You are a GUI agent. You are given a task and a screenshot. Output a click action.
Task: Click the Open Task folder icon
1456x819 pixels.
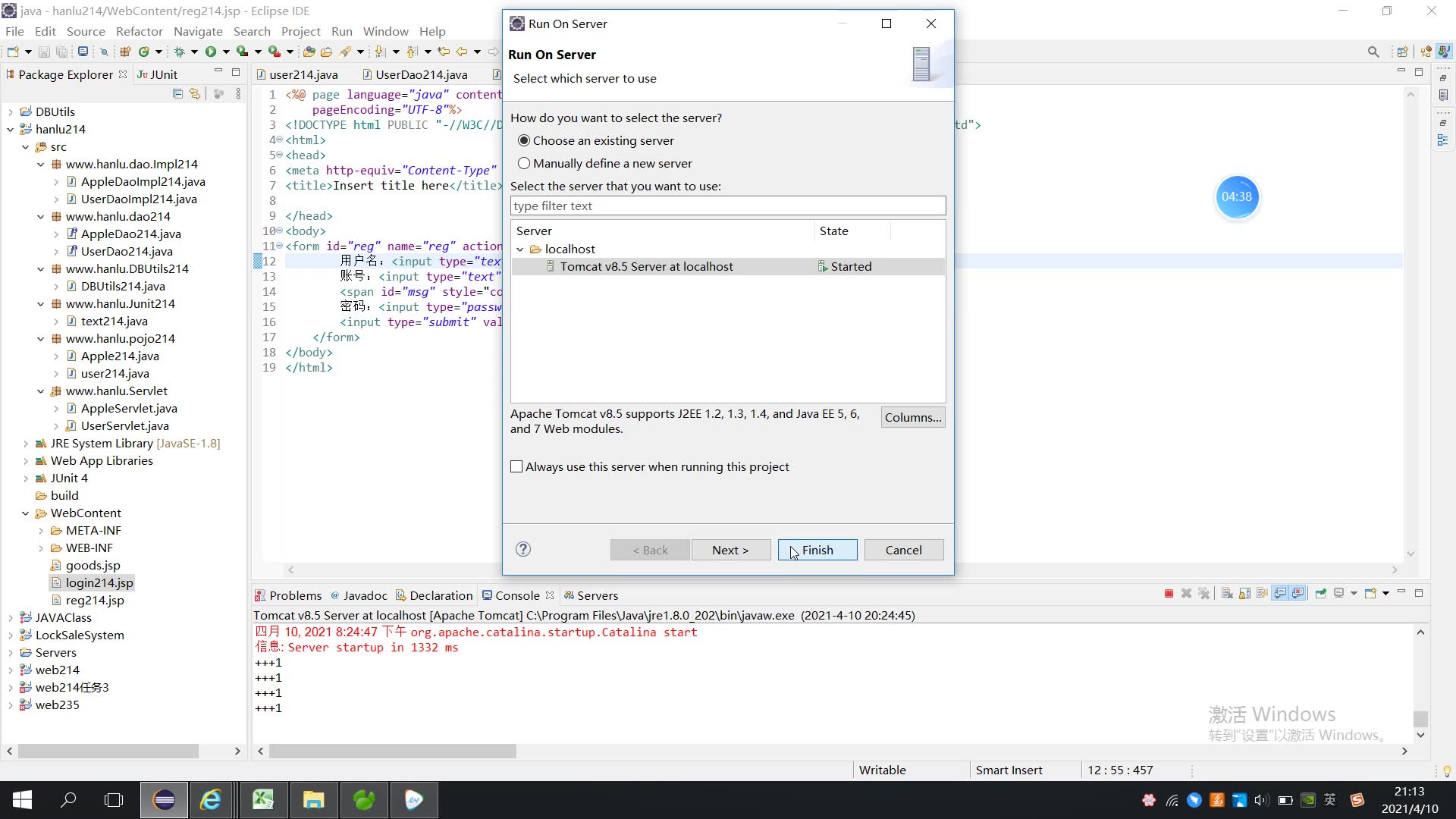326,52
